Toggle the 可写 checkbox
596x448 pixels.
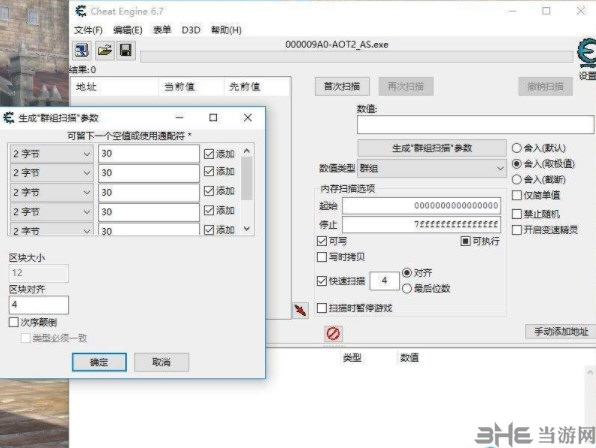pyautogui.click(x=322, y=241)
